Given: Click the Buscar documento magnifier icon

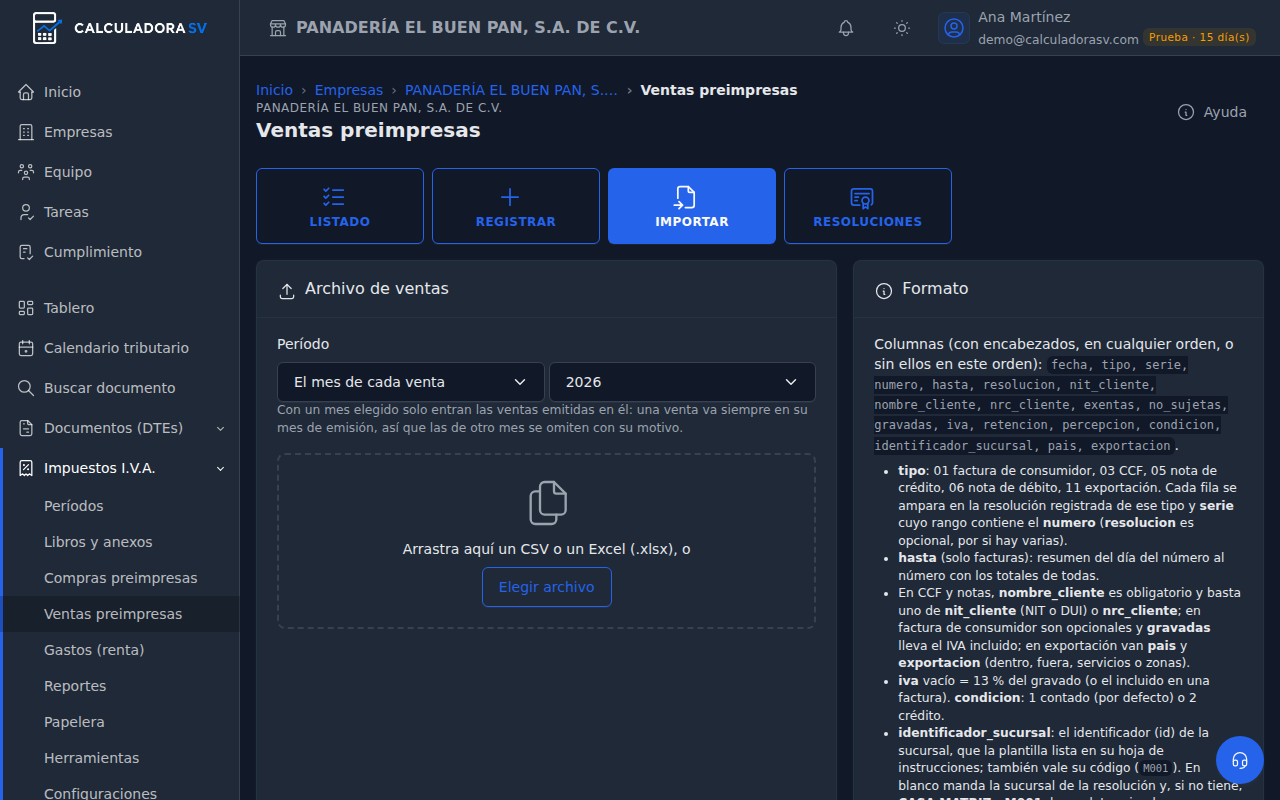Looking at the screenshot, I should click(x=27, y=388).
